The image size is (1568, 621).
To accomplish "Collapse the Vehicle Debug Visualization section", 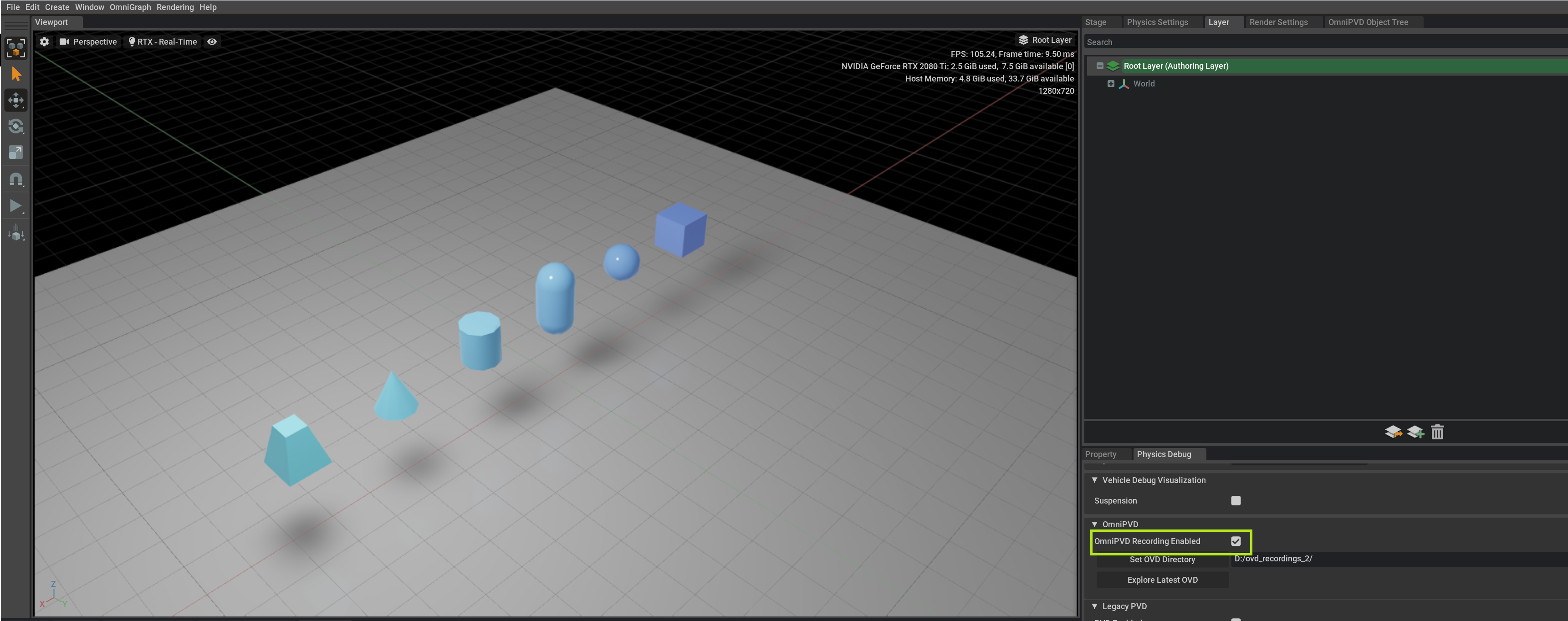I will coord(1095,480).
